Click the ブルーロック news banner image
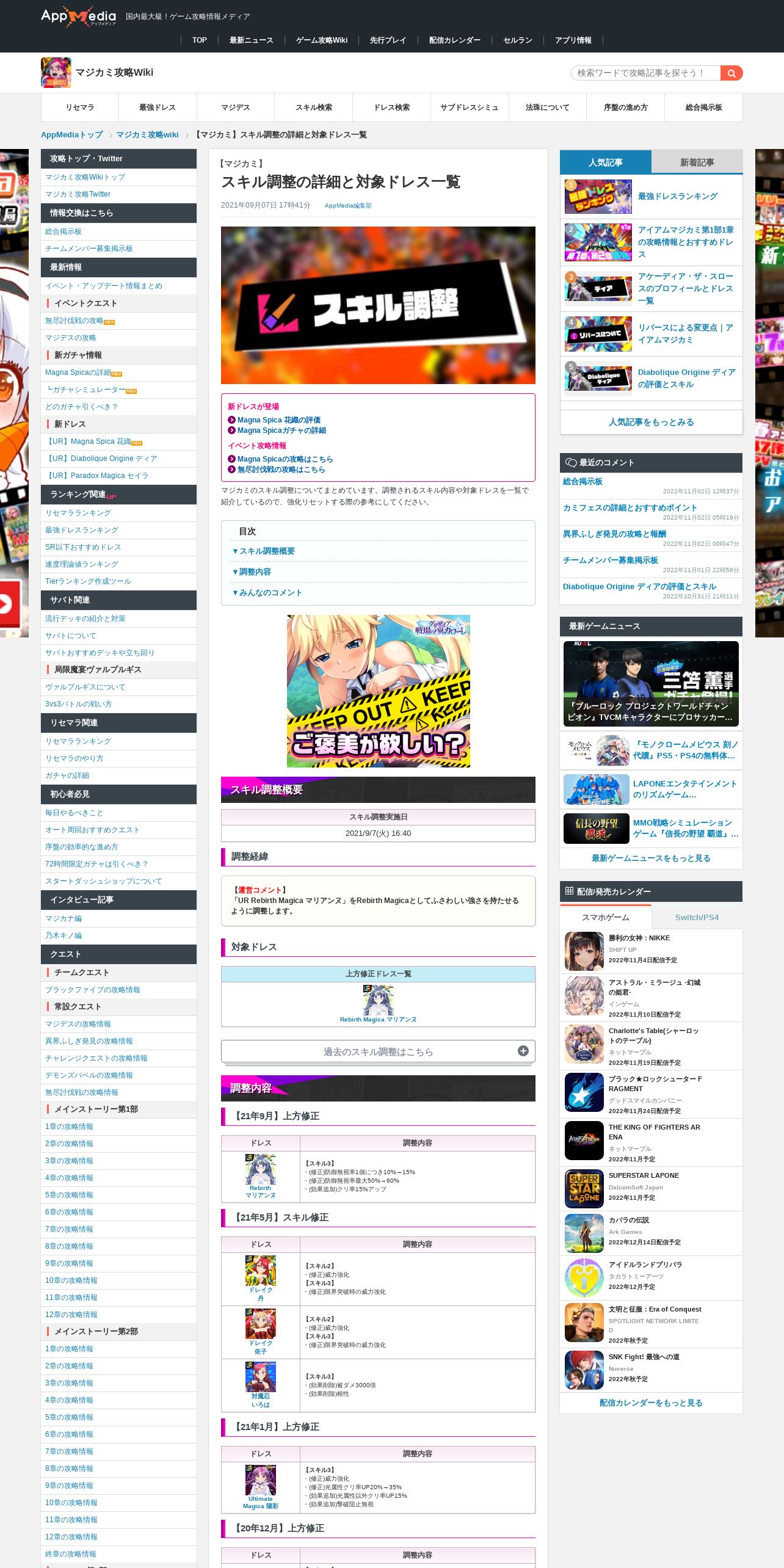This screenshot has width=784, height=1568. click(x=651, y=683)
